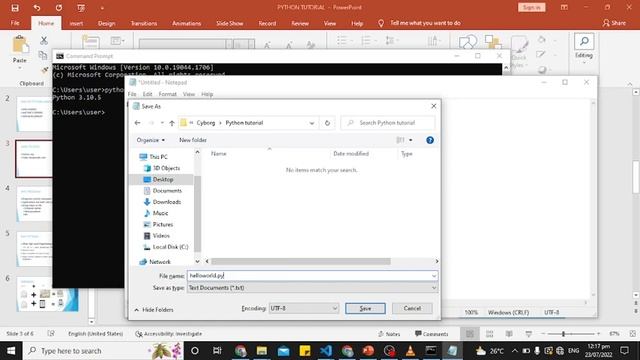Click Search Python tutorial box
The width and height of the screenshot is (640, 360).
[388, 123]
